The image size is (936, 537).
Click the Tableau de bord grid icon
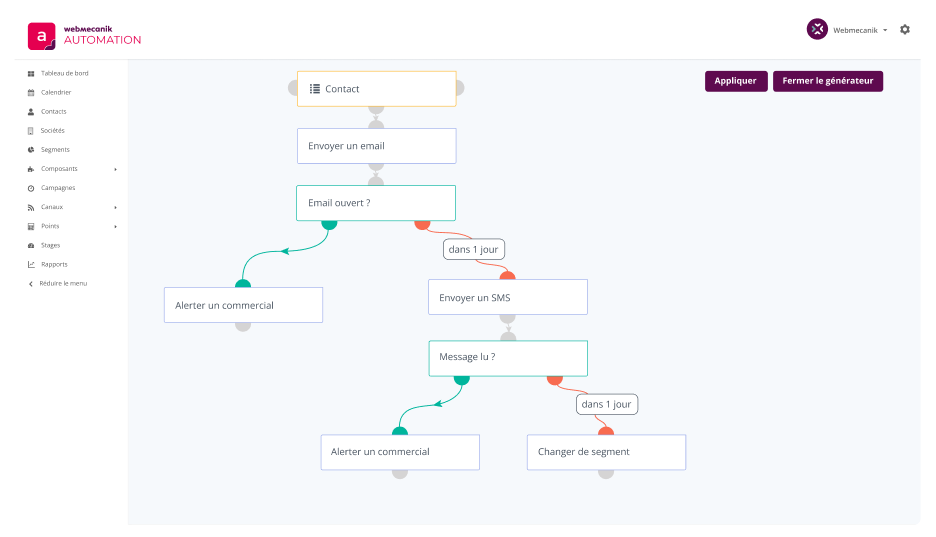[x=31, y=73]
